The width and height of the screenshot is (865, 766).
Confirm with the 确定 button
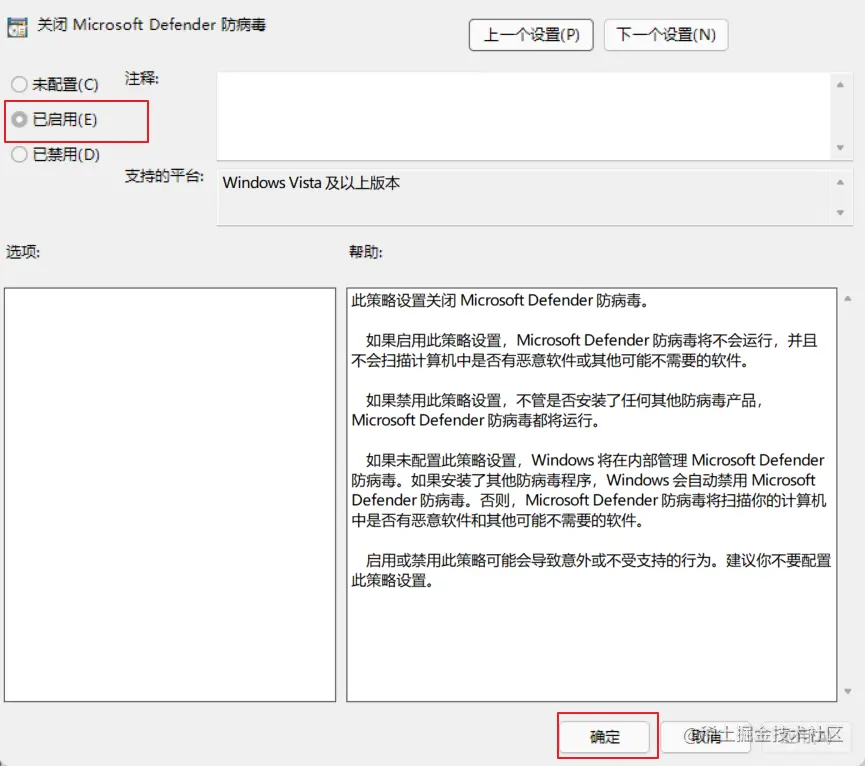[x=605, y=736]
